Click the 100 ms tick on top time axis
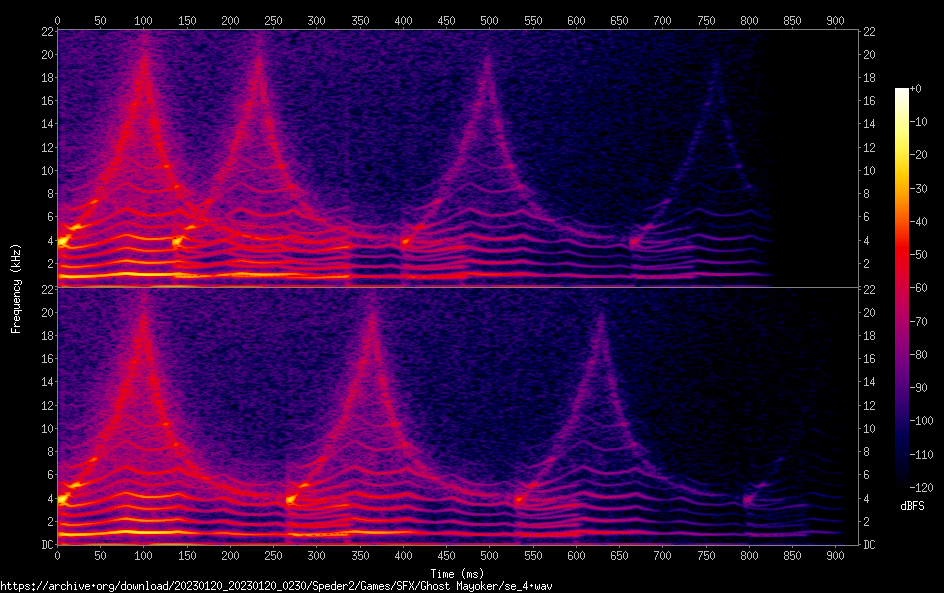The width and height of the screenshot is (944, 593). pos(144,19)
